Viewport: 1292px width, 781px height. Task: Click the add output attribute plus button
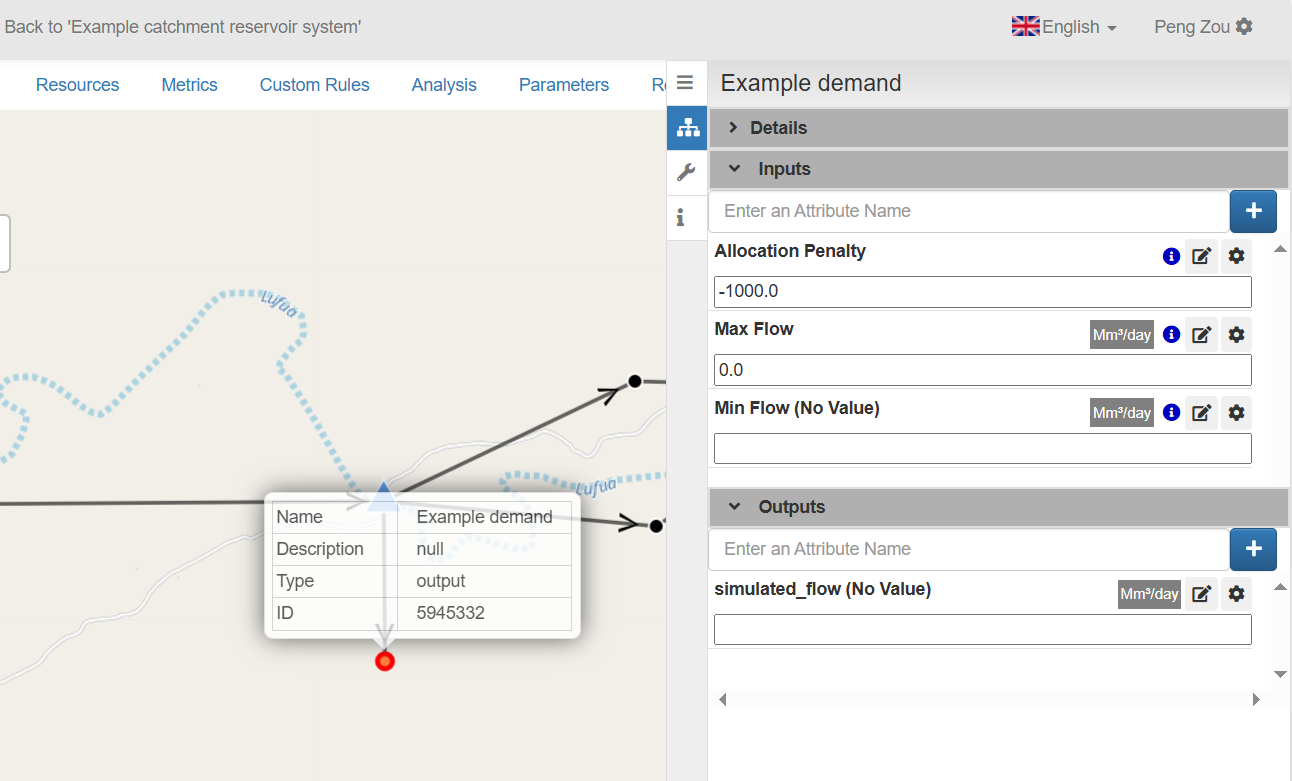pos(1253,549)
